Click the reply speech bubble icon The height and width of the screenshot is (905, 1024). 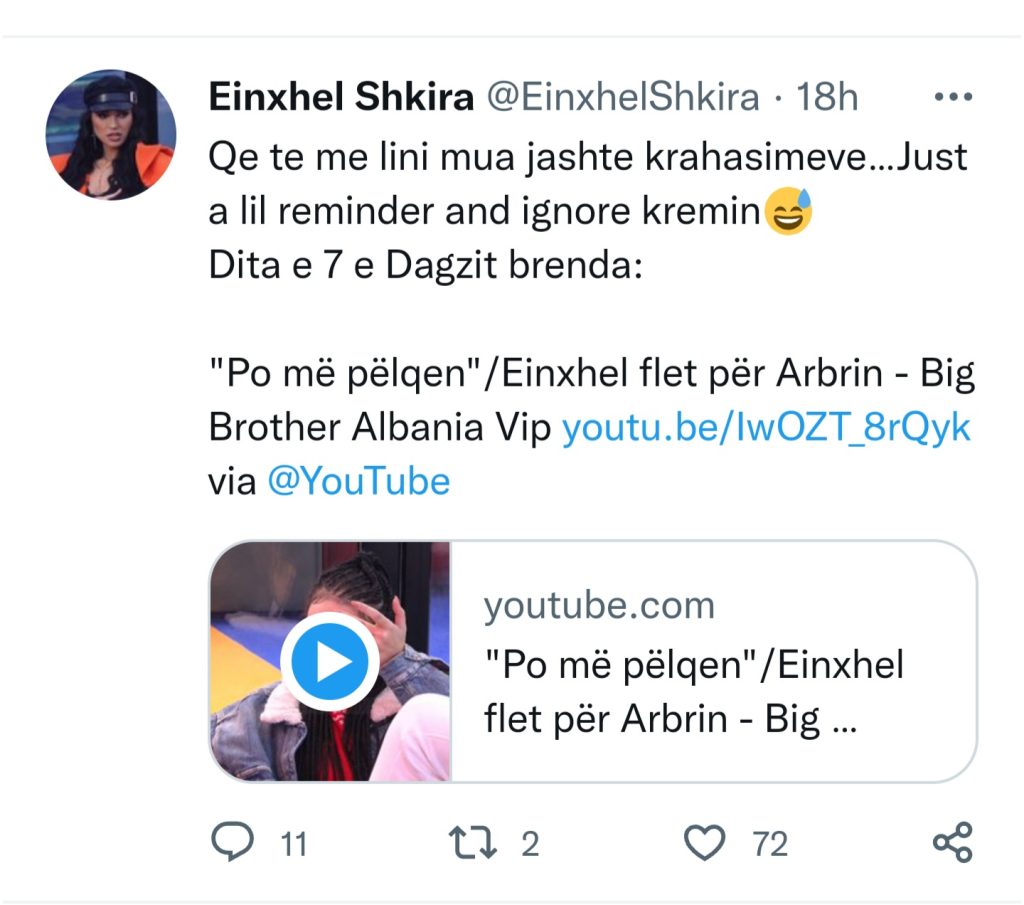[x=234, y=843]
